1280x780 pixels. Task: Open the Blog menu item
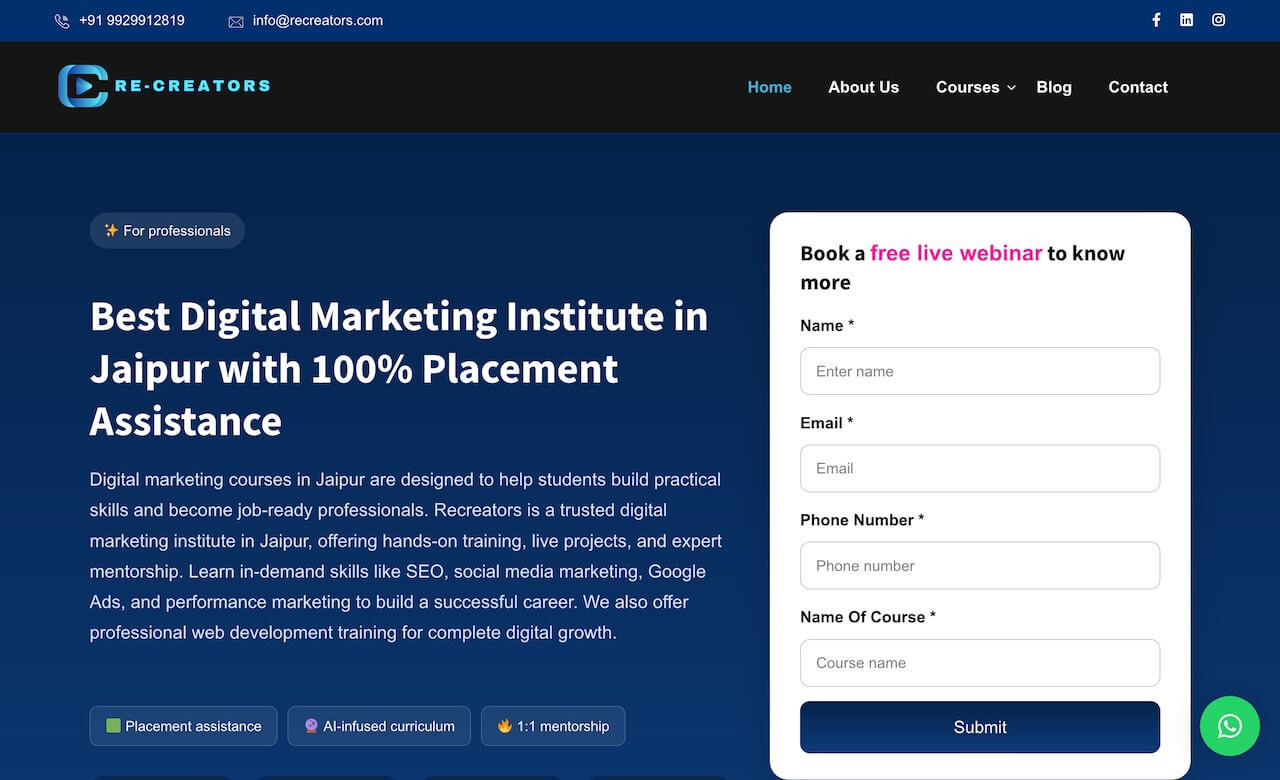coord(1053,87)
